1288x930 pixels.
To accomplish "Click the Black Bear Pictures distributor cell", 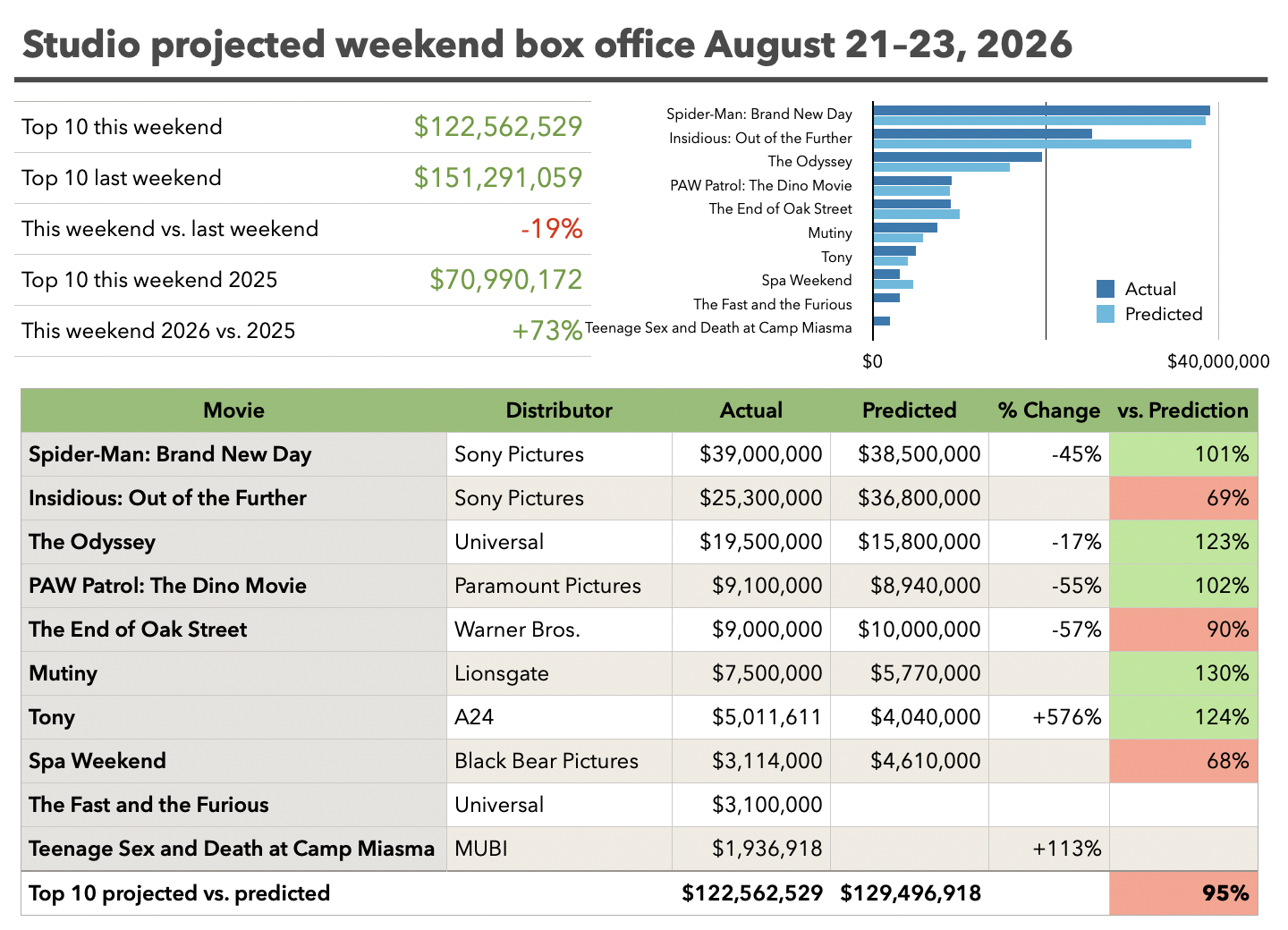I will pos(559,761).
